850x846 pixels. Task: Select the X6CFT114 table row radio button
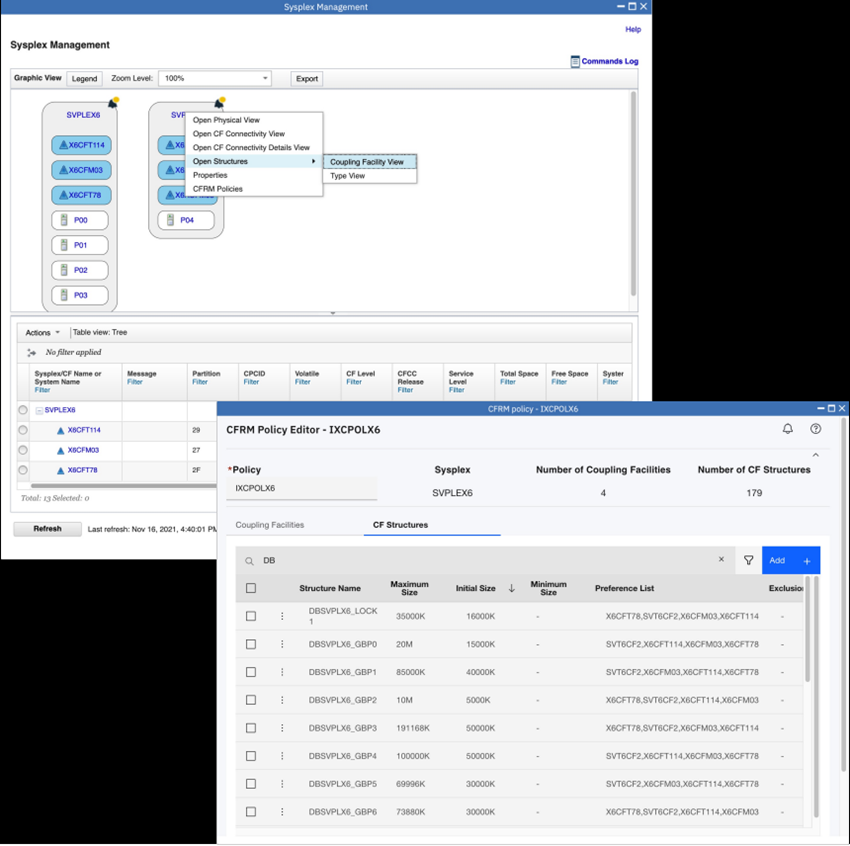(23, 430)
